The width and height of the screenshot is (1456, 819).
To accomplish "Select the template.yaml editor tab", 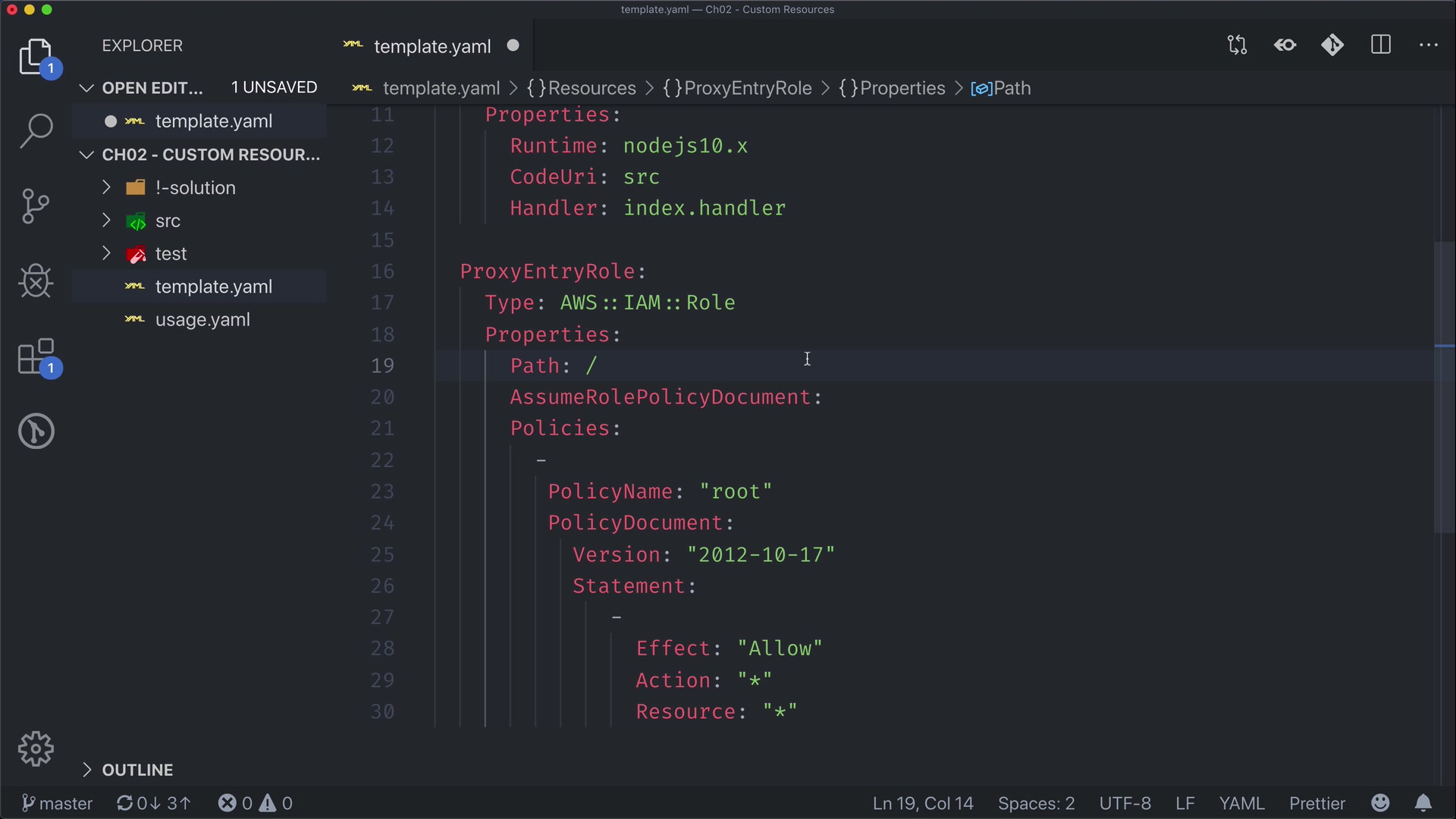I will pos(431,46).
